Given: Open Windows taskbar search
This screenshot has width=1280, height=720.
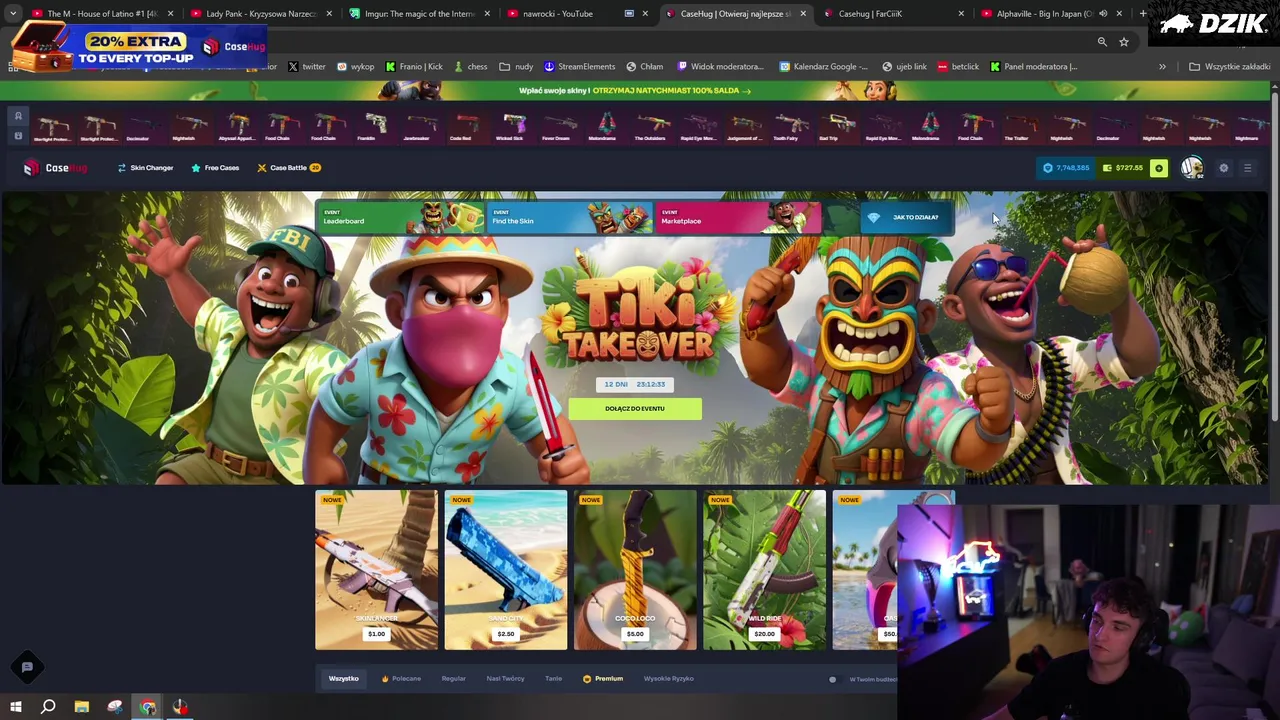Looking at the screenshot, I should 48,707.
